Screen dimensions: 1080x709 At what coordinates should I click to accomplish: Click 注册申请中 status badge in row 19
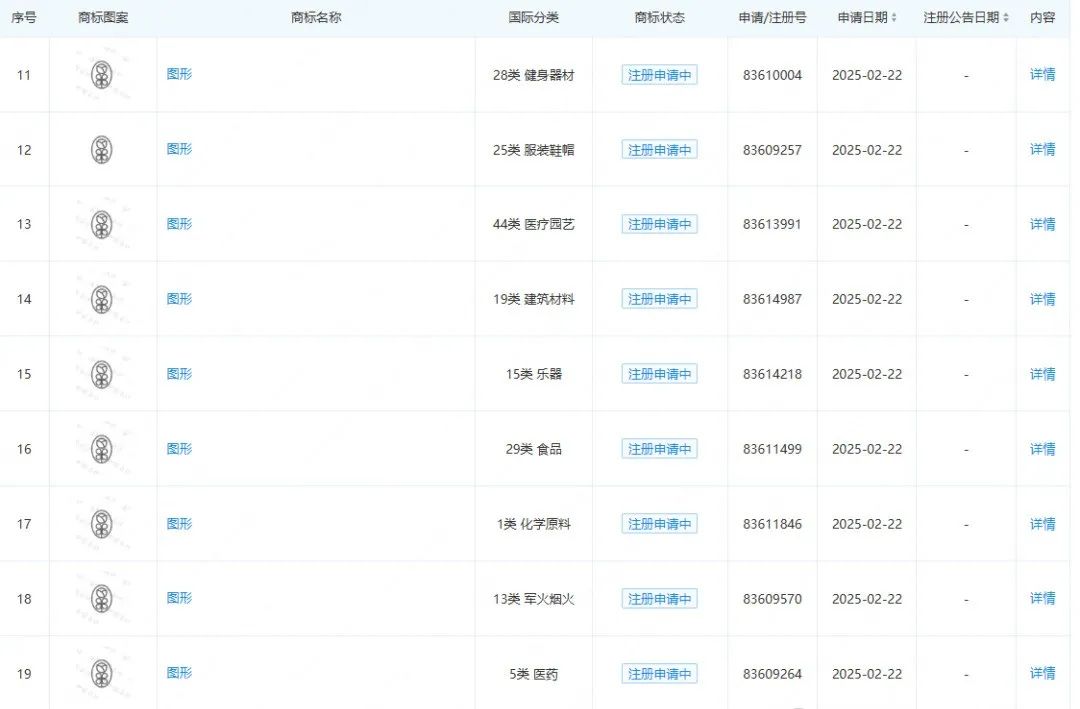coord(659,674)
